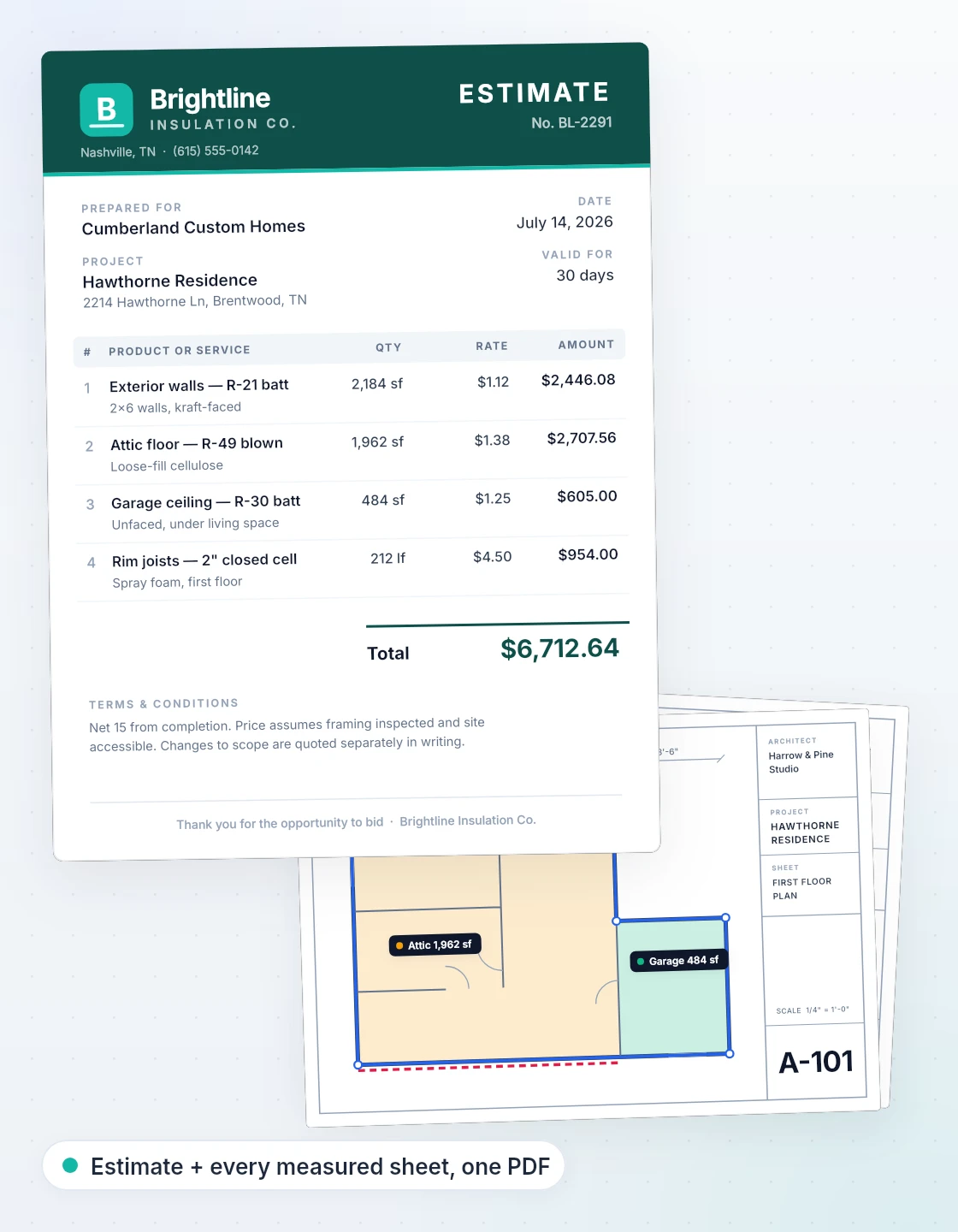
Task: Select the Garage ceiling — R-30 batt item
Action: click(206, 502)
